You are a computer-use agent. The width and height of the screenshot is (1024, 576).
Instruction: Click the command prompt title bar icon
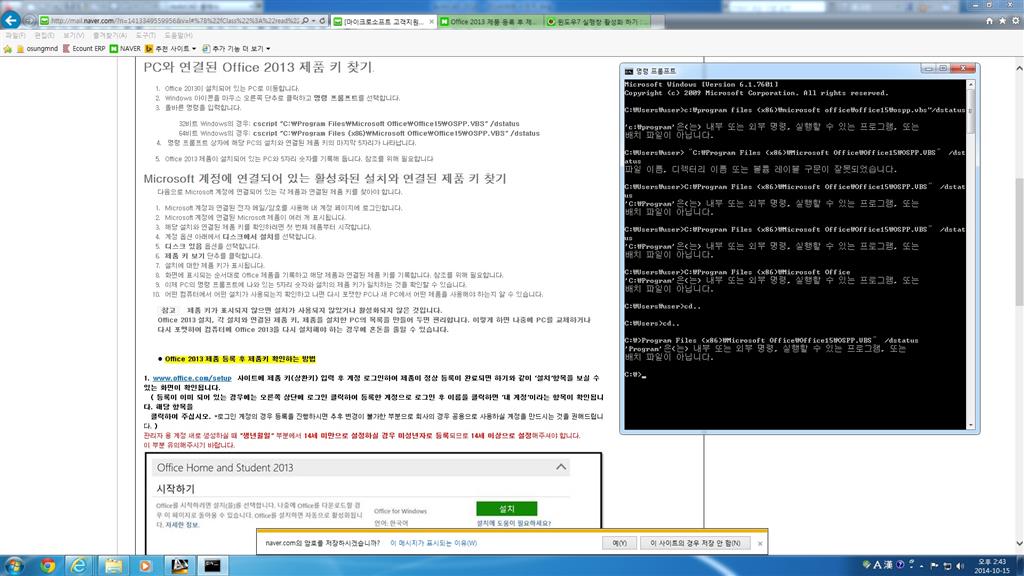coord(629,71)
